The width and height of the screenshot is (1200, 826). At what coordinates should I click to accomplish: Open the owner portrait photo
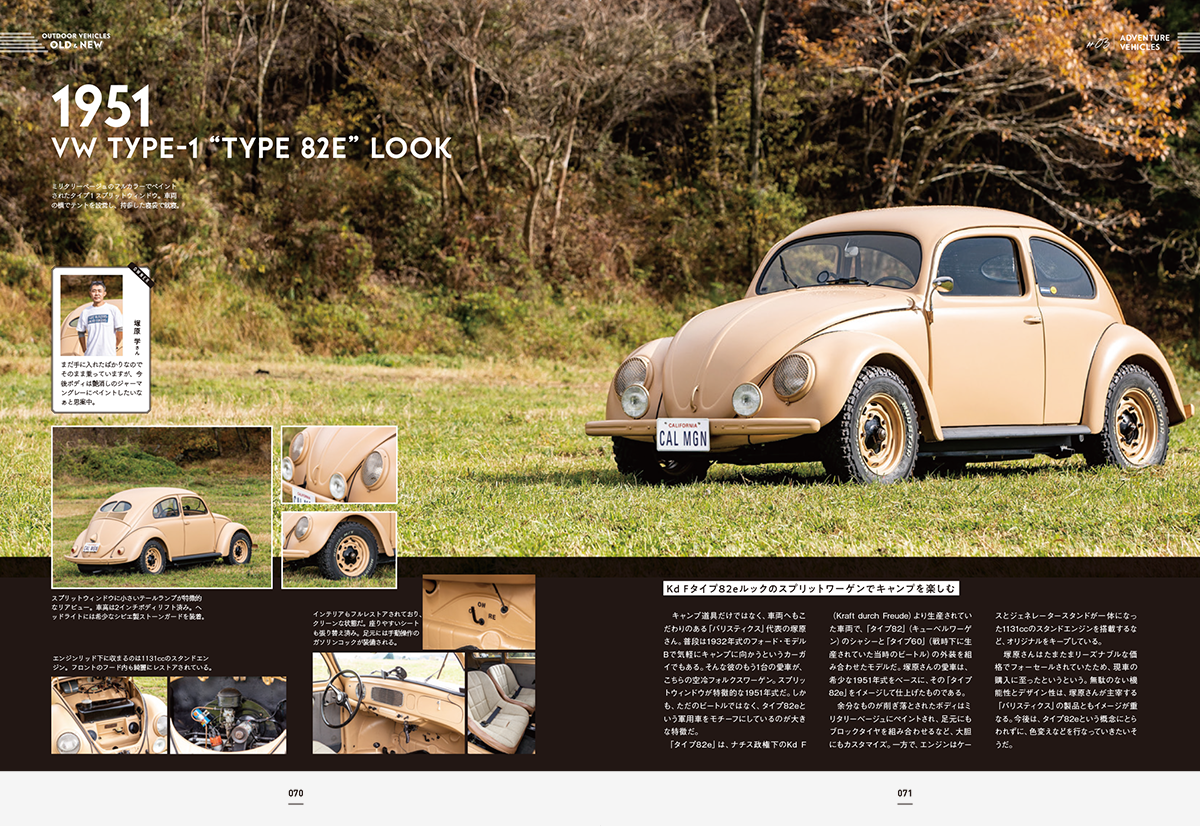[92, 314]
